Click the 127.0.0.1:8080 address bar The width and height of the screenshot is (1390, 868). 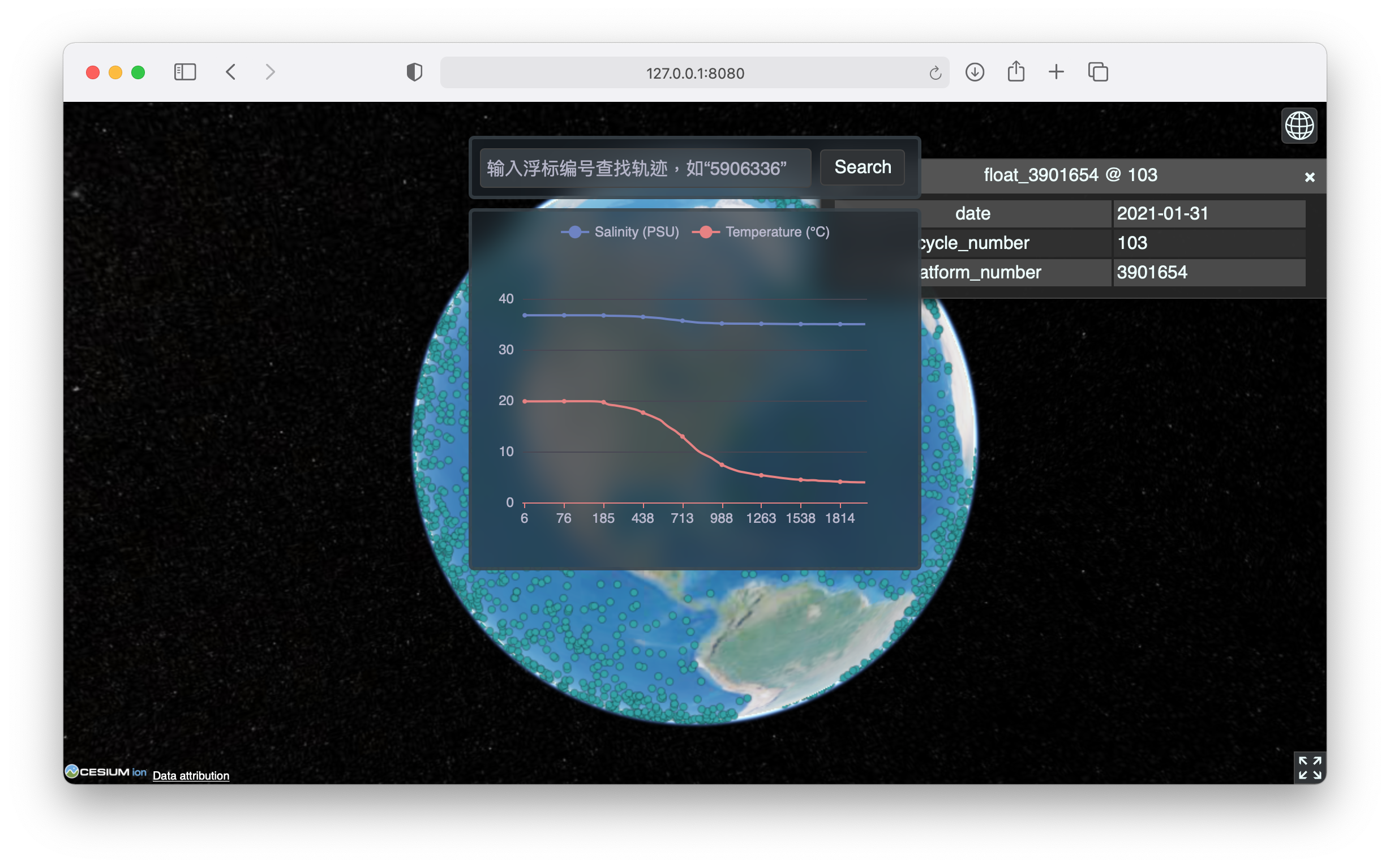click(694, 73)
